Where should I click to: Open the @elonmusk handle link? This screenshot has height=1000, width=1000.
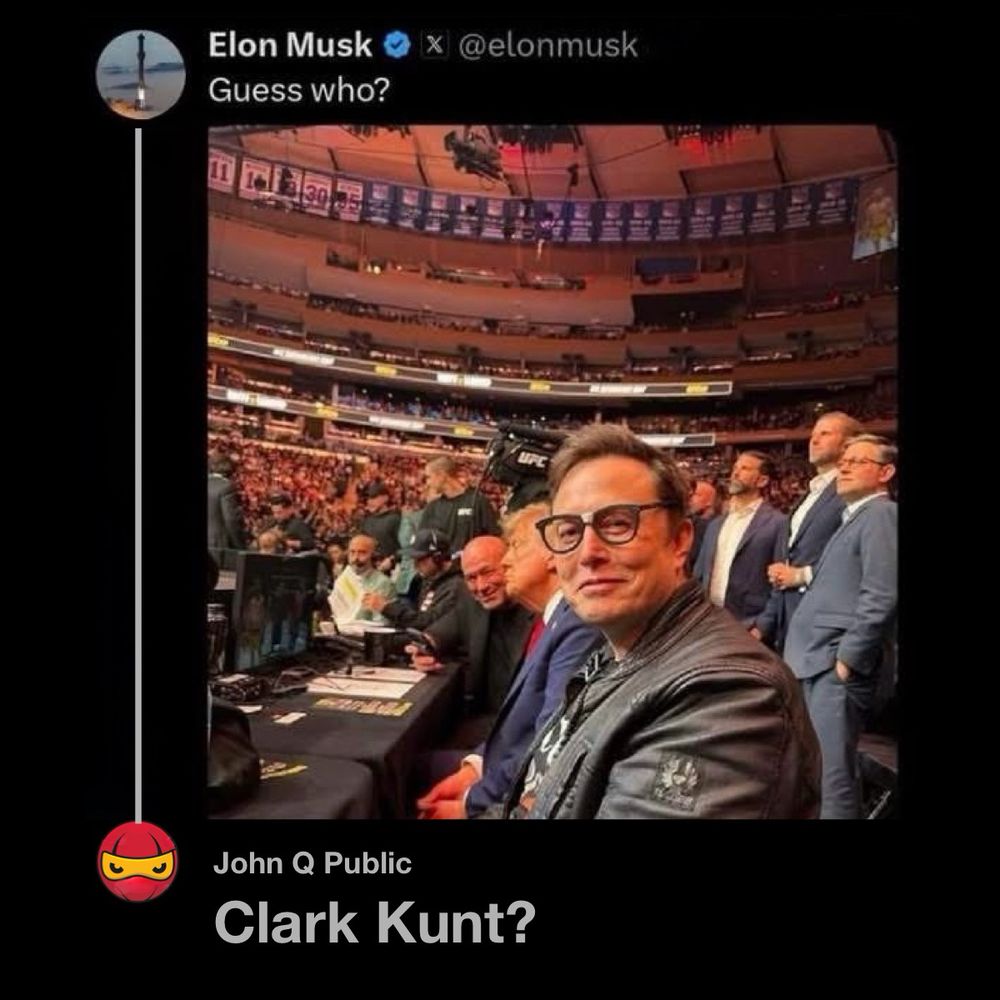click(x=548, y=46)
